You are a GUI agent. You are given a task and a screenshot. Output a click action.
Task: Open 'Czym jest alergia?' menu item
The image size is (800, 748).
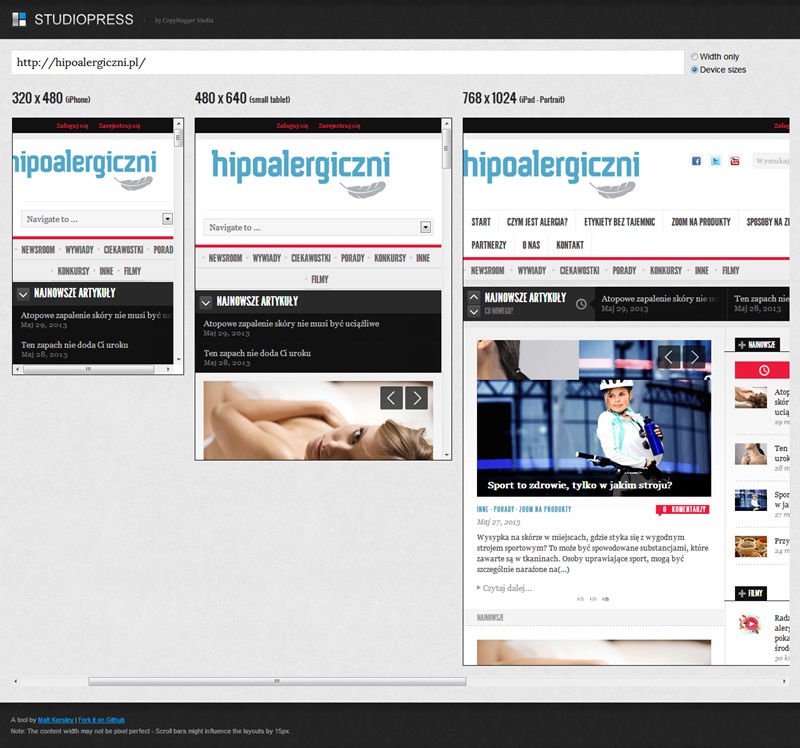tap(537, 222)
